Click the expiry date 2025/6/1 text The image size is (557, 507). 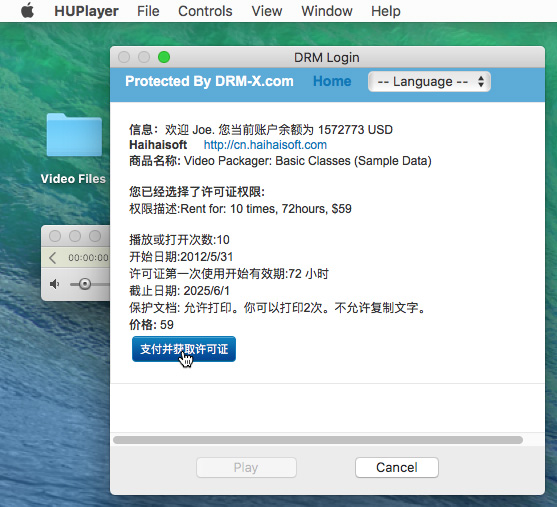click(x=207, y=291)
